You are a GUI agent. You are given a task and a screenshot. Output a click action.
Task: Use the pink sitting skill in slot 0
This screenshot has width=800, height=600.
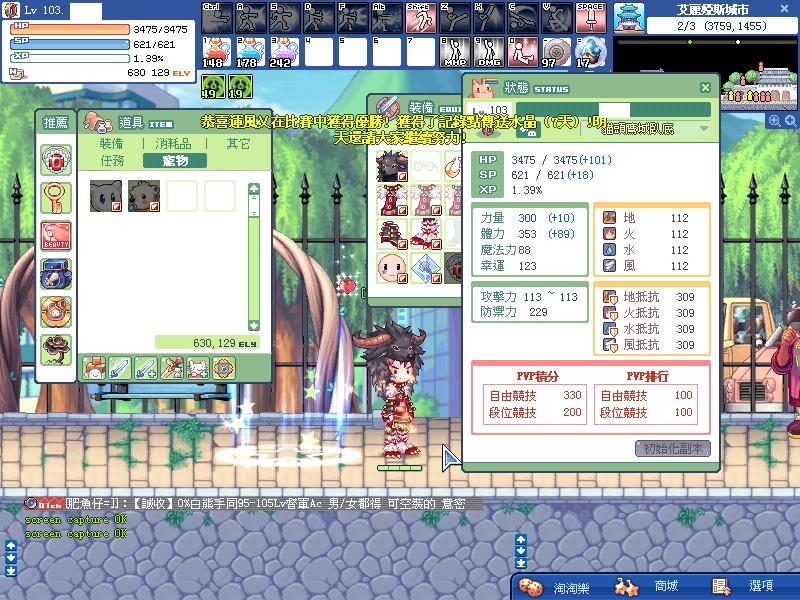click(x=522, y=52)
